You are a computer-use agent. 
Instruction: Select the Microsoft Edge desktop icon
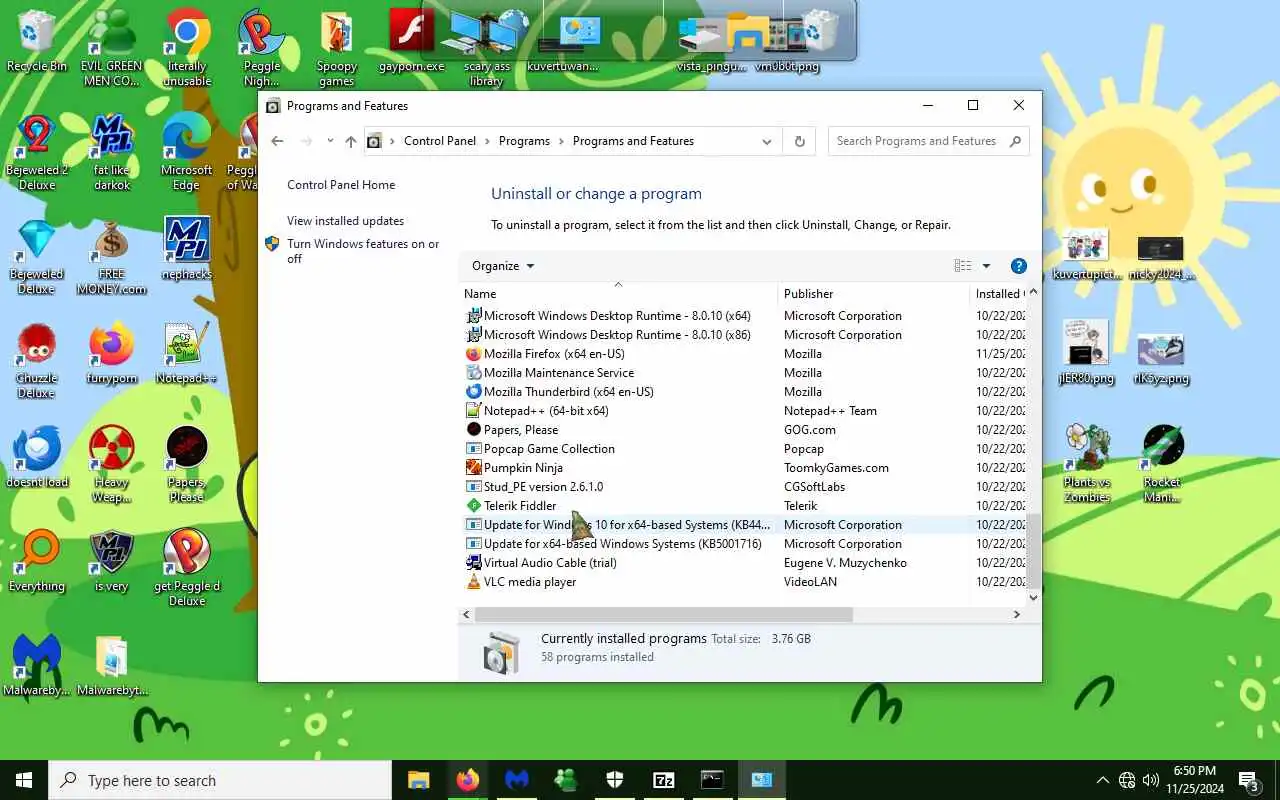pyautogui.click(x=187, y=152)
